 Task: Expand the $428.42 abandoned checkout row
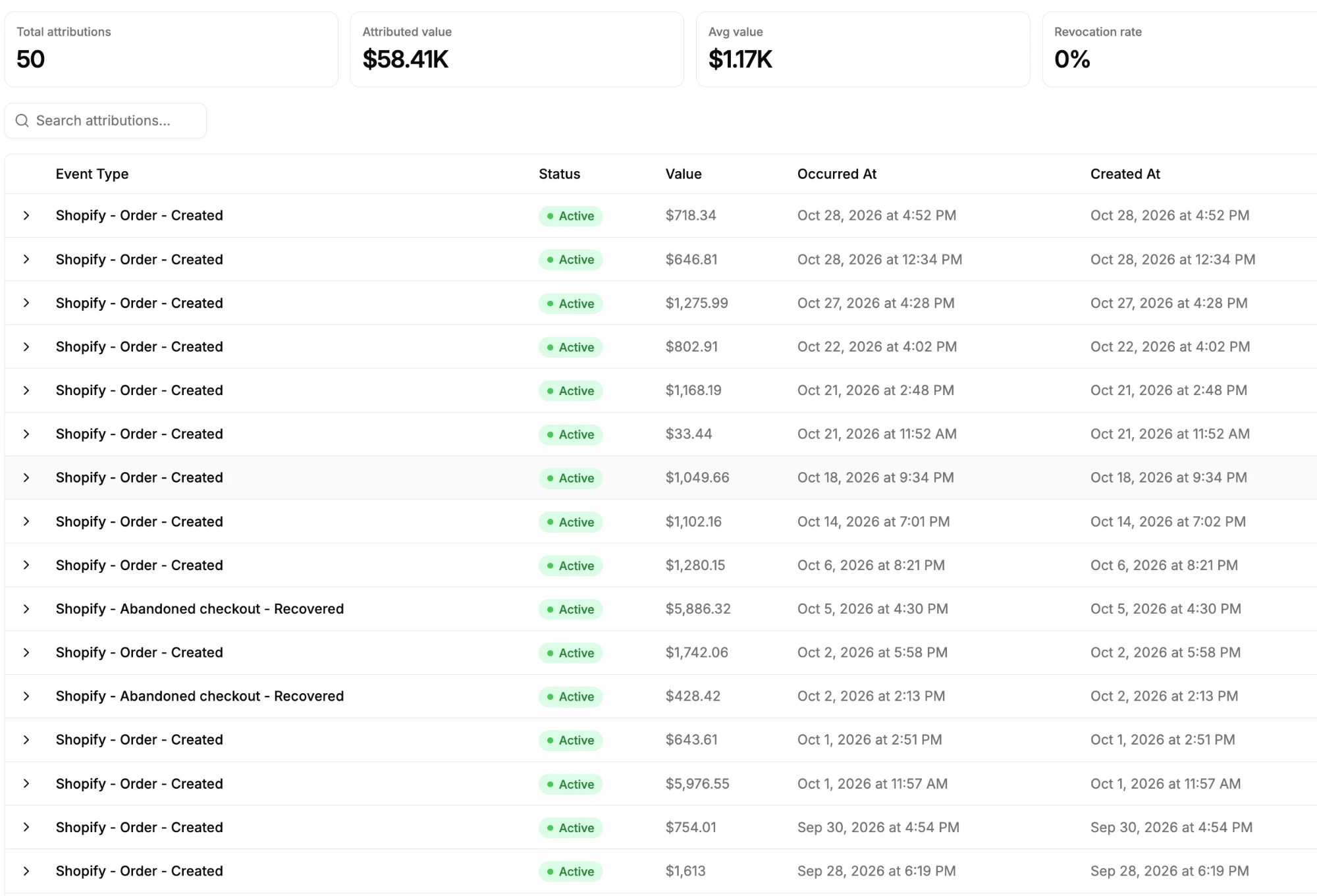click(26, 696)
